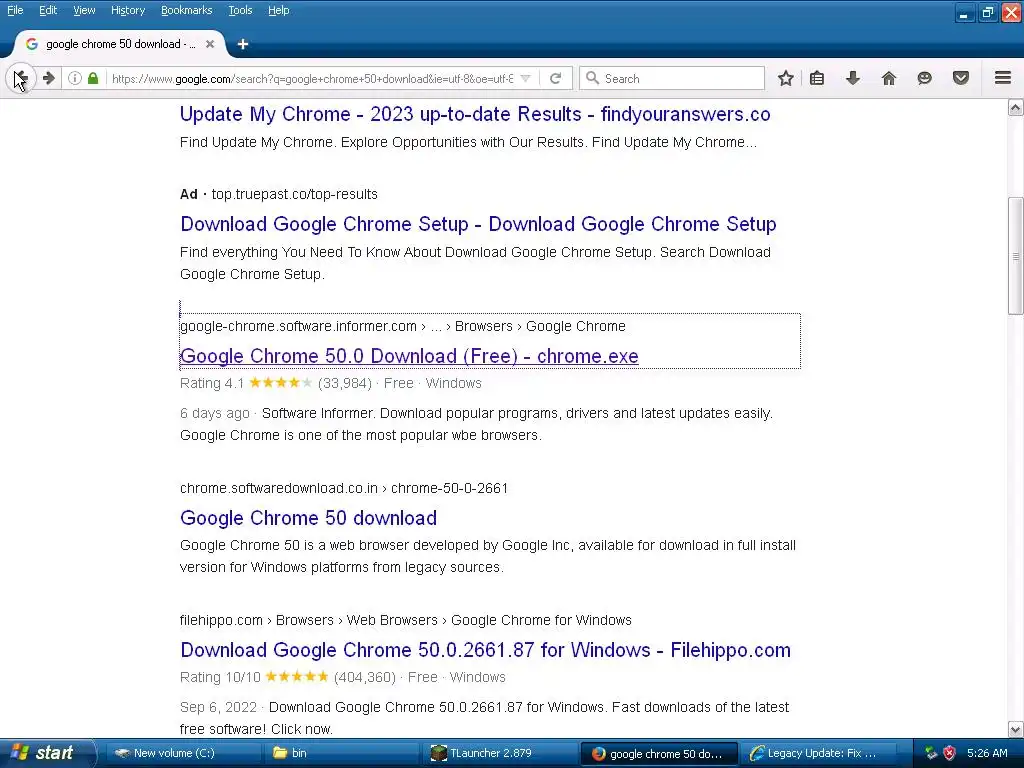Save page to Pocket
The height and width of the screenshot is (768, 1024).
961,78
